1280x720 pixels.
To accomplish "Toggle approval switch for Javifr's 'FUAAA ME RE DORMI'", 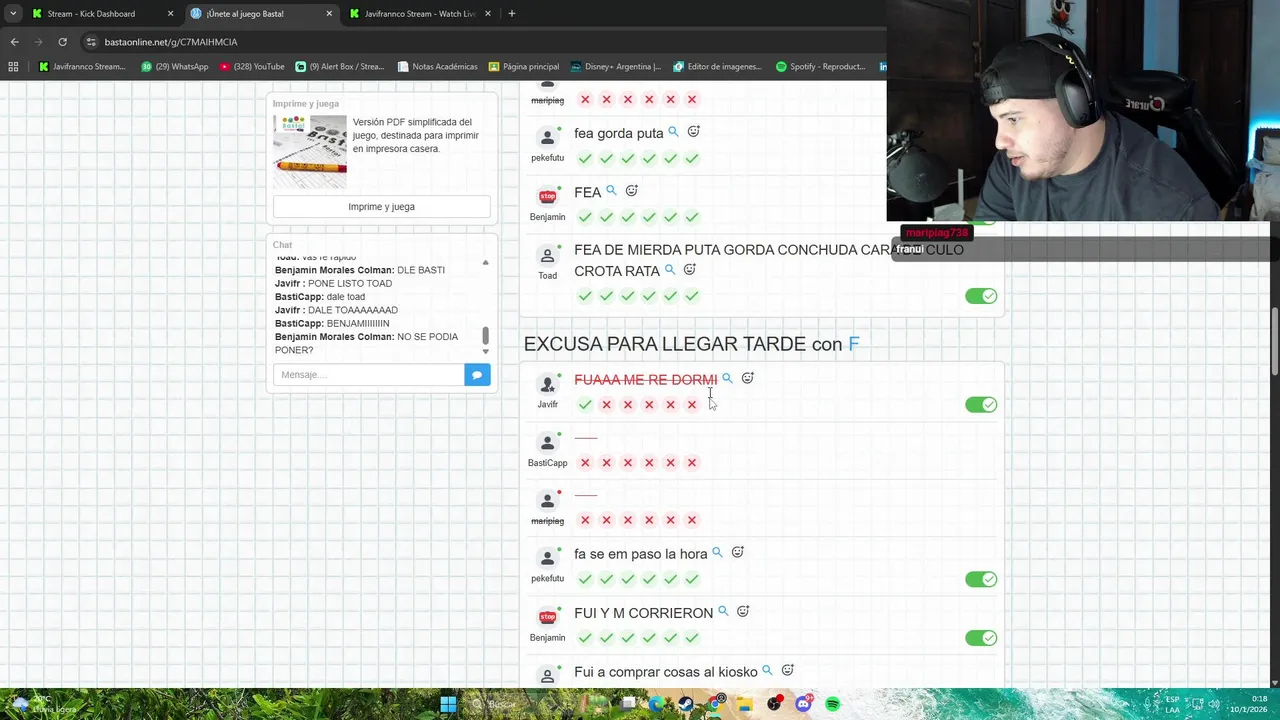I will [981, 405].
